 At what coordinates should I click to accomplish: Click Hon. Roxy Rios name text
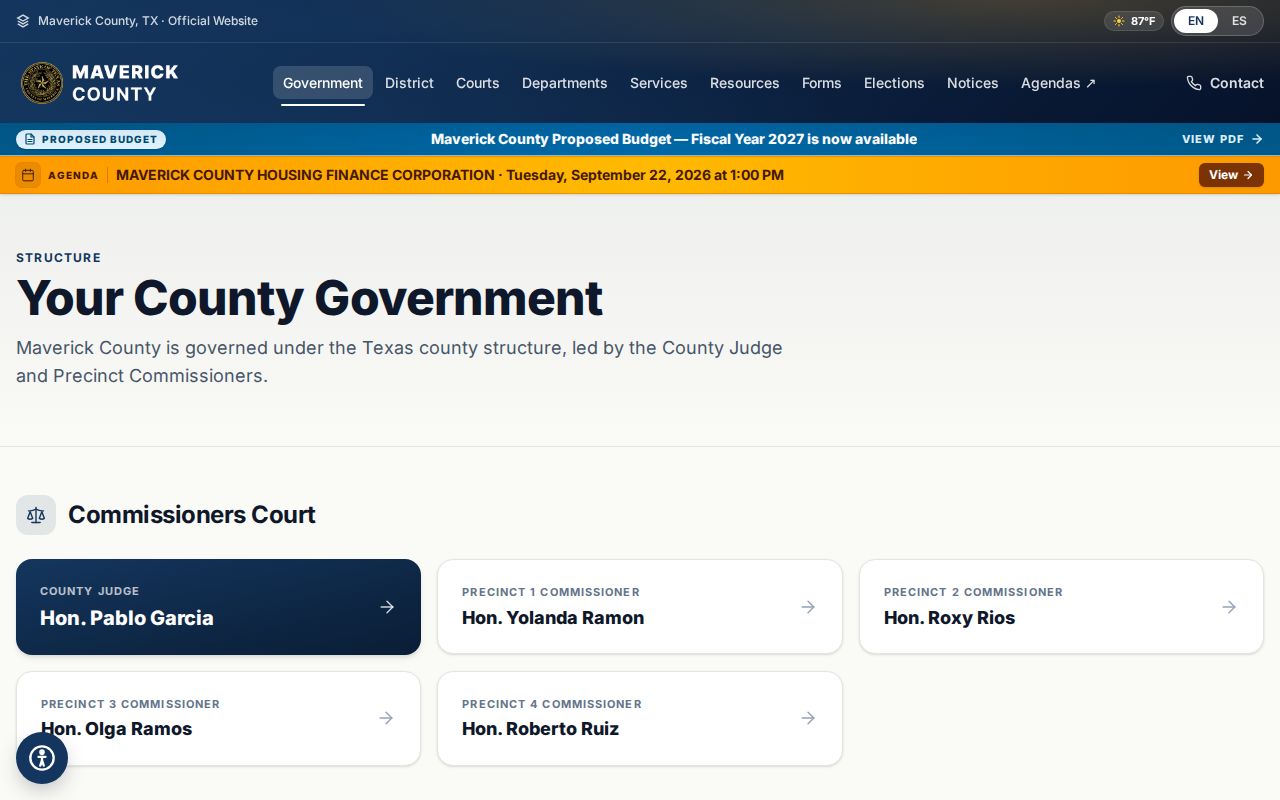[949, 618]
